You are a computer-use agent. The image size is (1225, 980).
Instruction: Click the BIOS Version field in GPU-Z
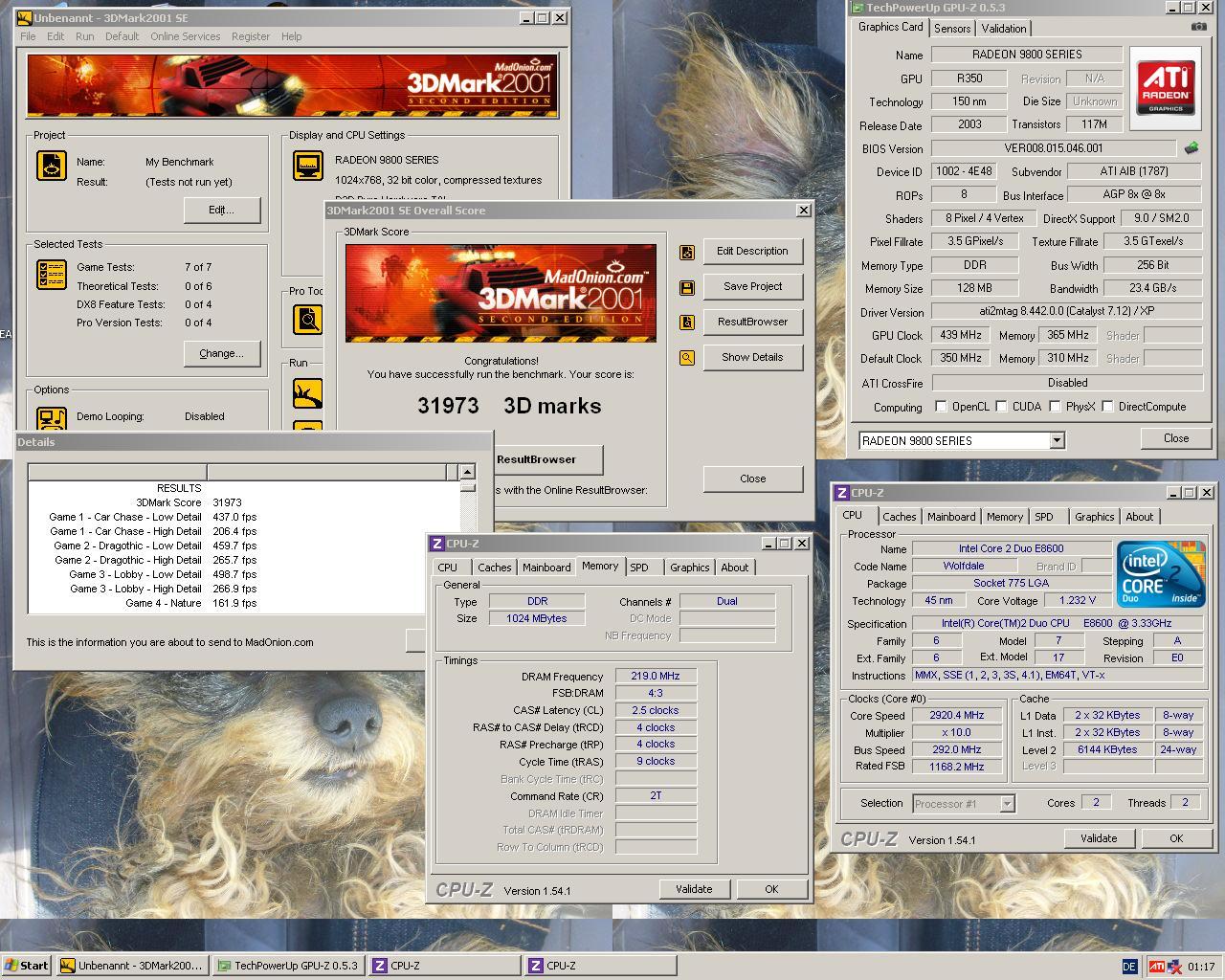1053,148
